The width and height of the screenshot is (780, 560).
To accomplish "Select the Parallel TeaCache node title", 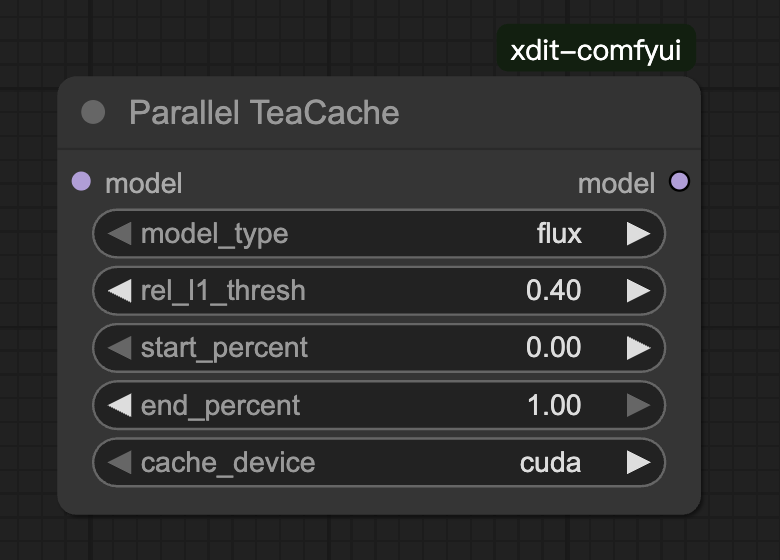I will pyautogui.click(x=264, y=112).
